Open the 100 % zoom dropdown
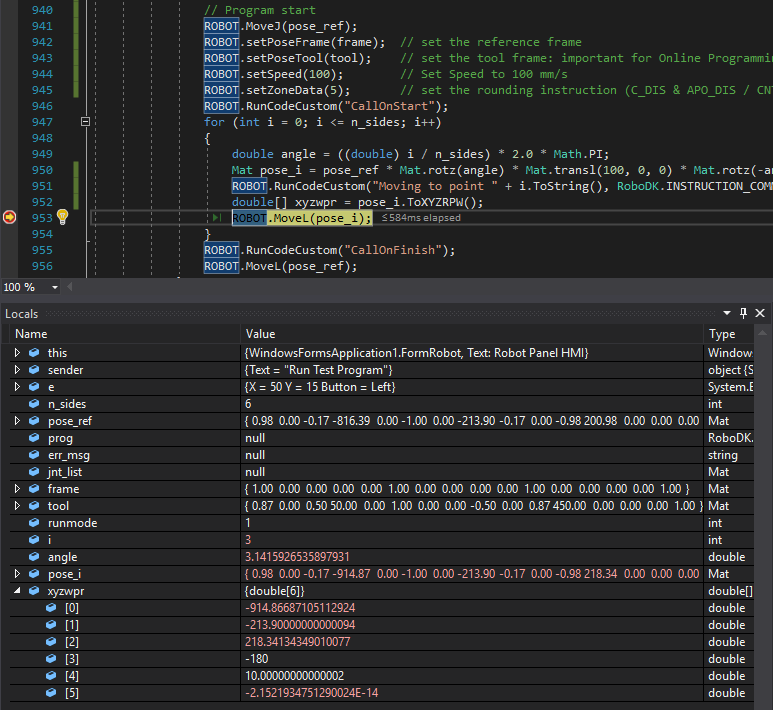 click(53, 287)
